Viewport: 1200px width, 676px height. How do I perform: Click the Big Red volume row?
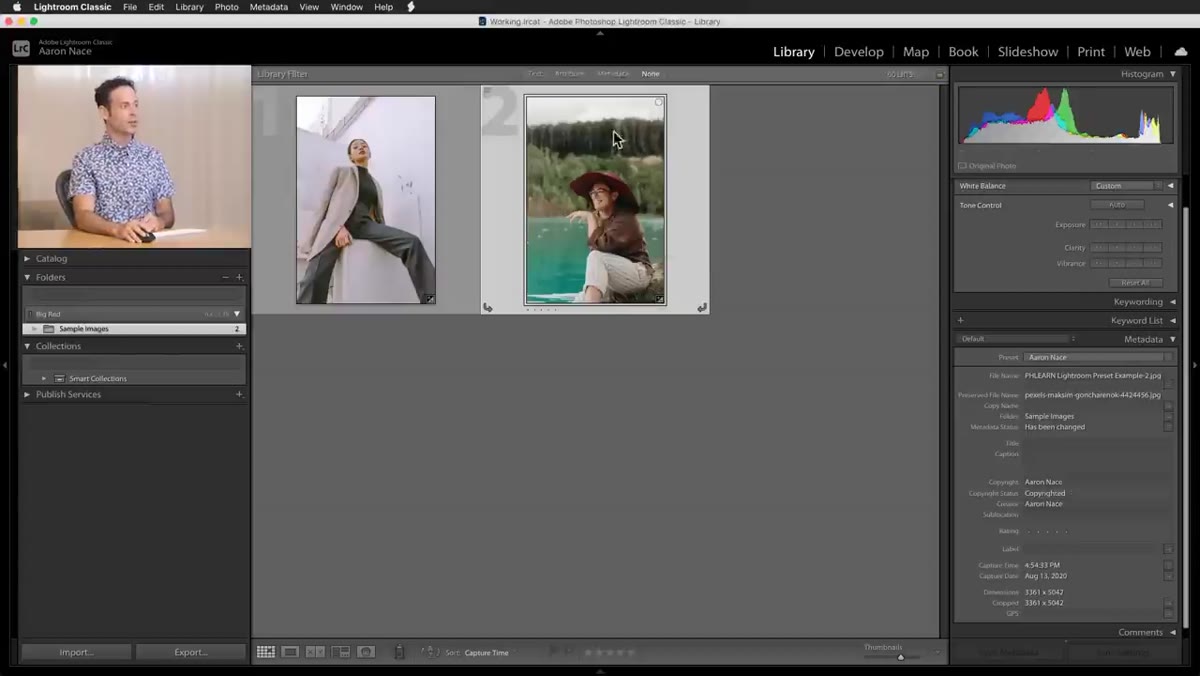[x=134, y=314]
